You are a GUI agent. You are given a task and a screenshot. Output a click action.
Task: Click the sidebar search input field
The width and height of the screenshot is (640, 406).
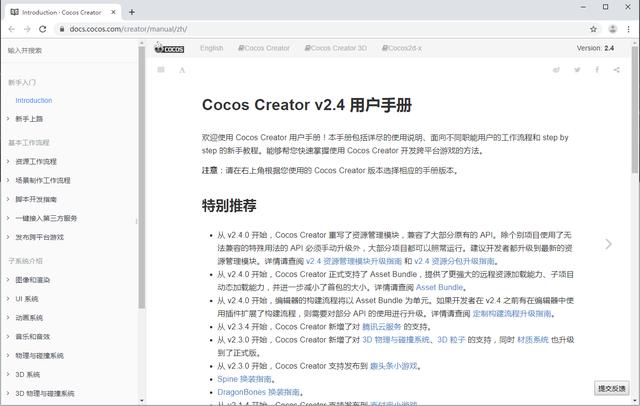(x=69, y=51)
